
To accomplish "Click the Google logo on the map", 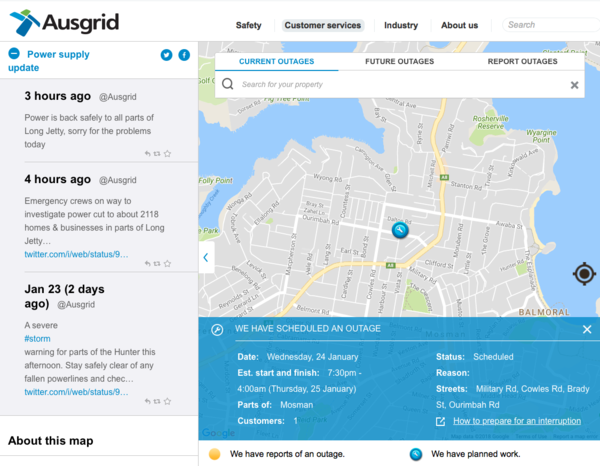I will click(x=218, y=433).
